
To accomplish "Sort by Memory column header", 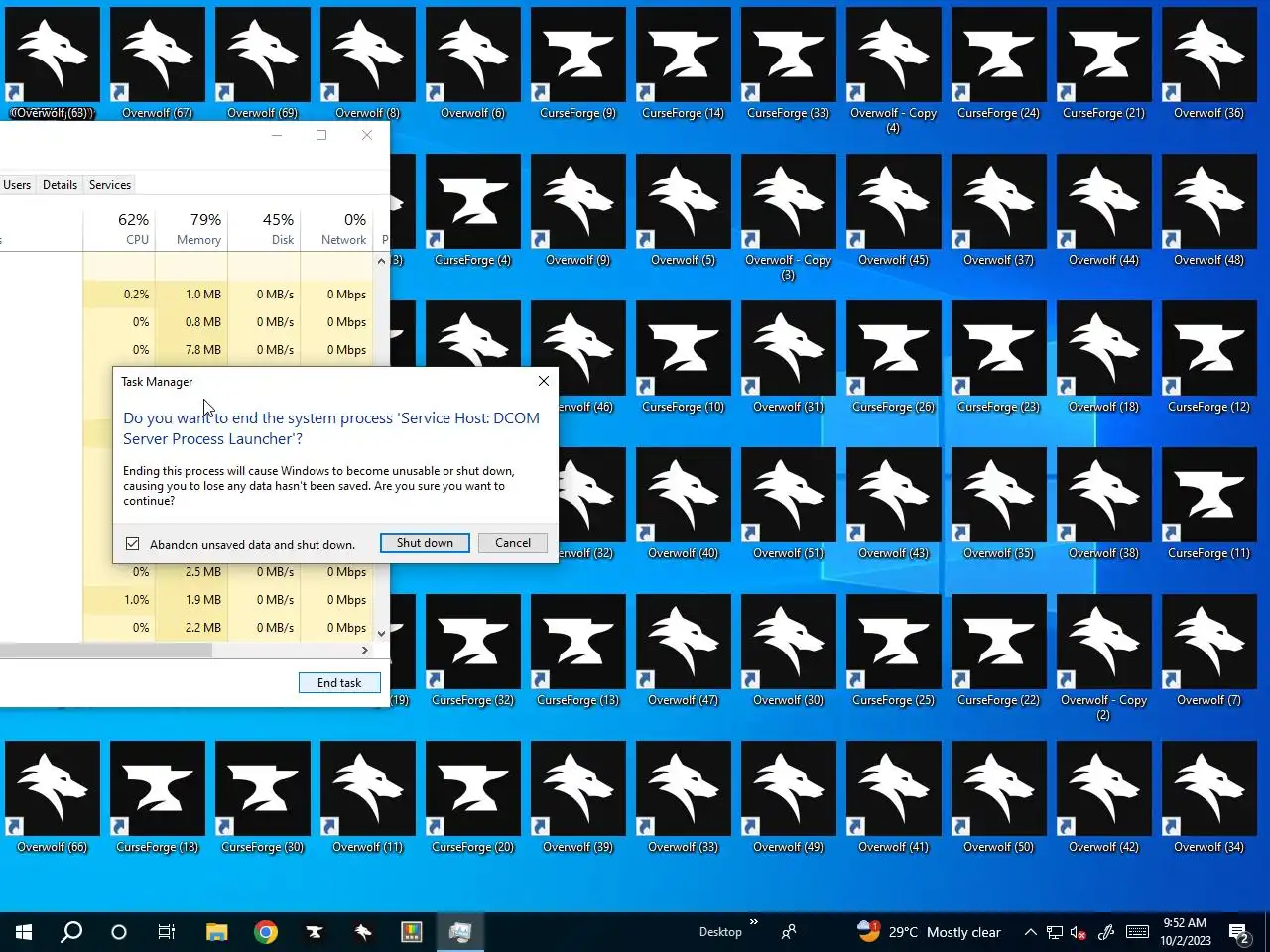I will 191,229.
